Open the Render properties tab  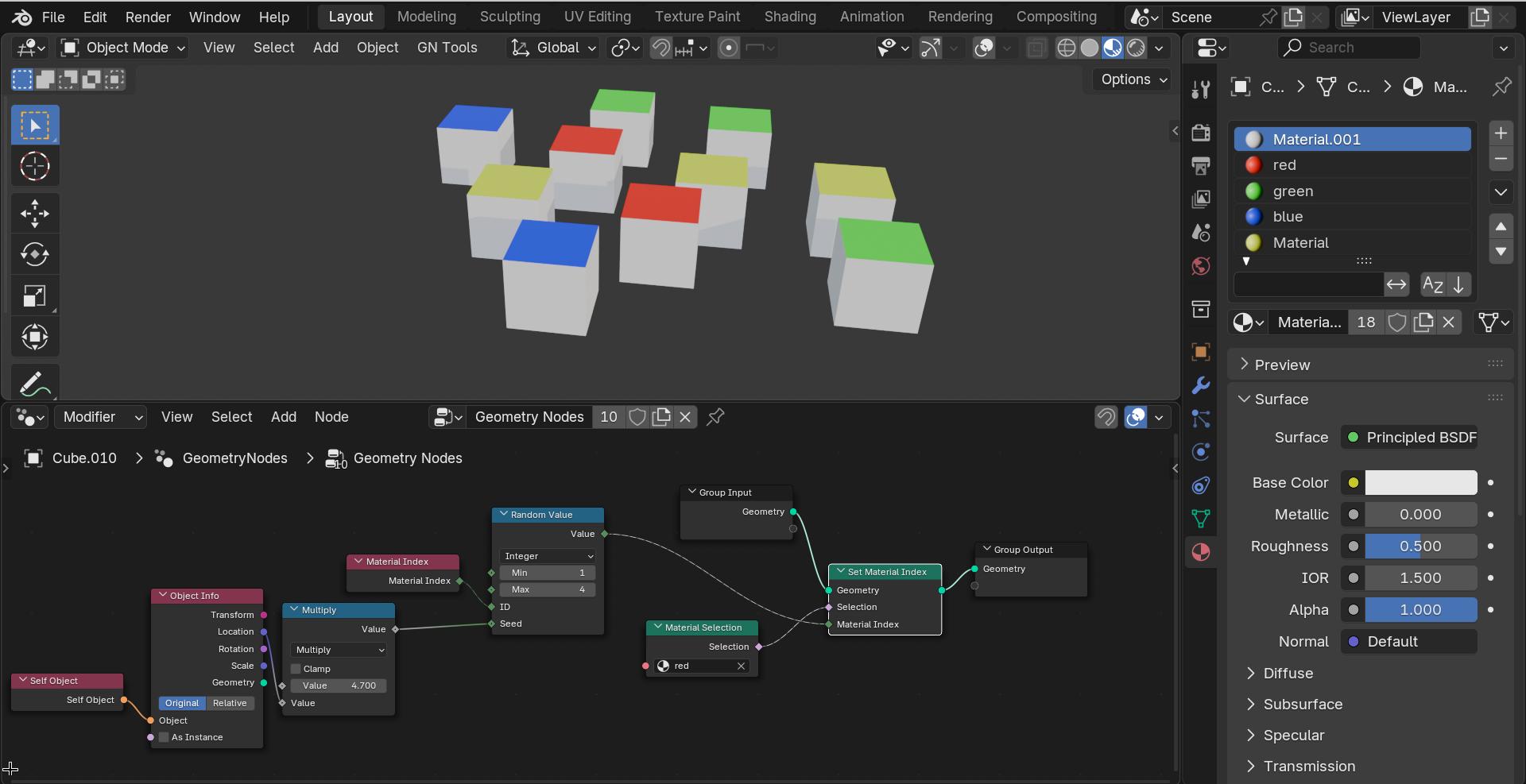pos(1201,132)
